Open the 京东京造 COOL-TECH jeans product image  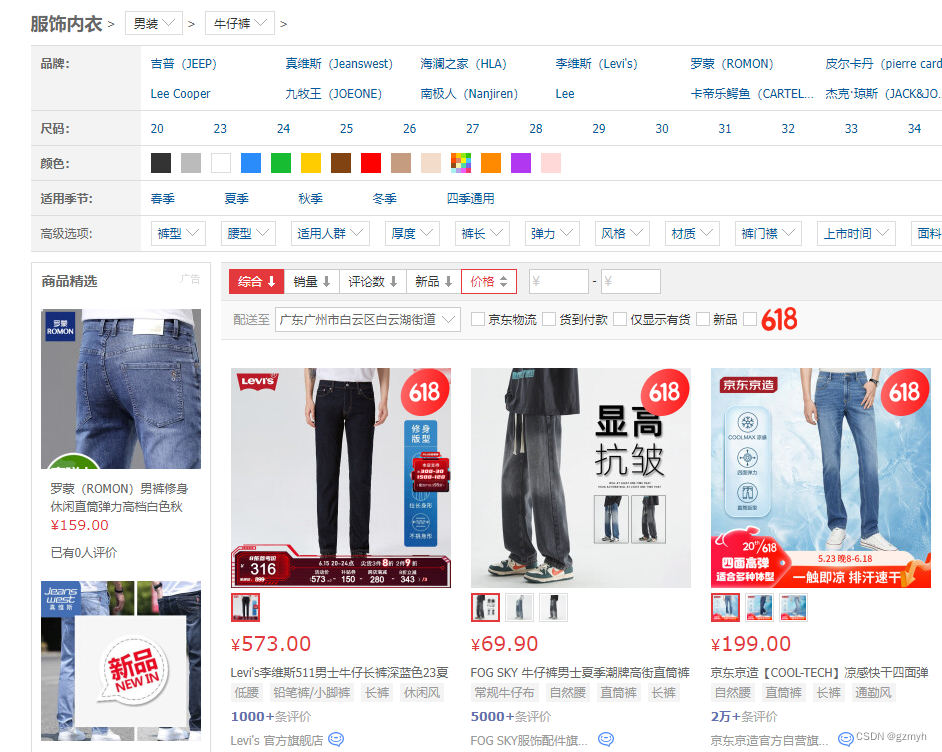tap(821, 478)
